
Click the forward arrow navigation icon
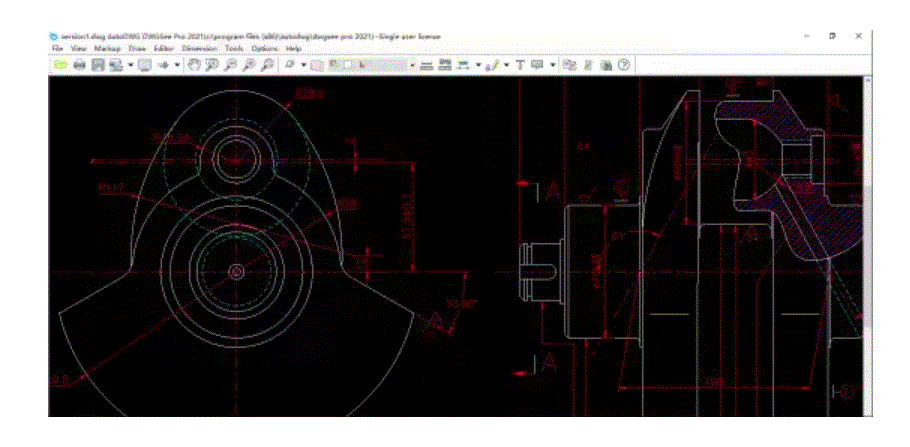[x=163, y=64]
